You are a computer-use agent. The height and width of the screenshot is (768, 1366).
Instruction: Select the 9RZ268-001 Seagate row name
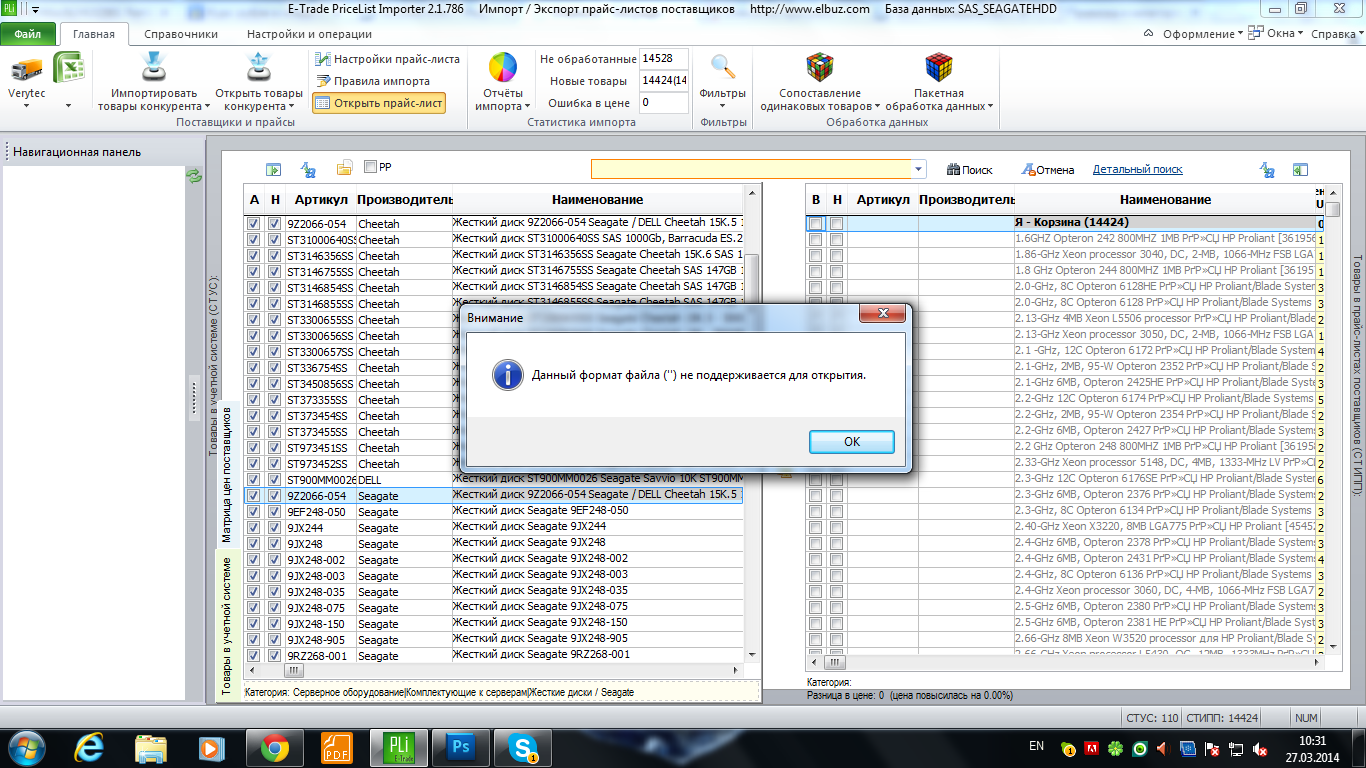tap(597, 655)
